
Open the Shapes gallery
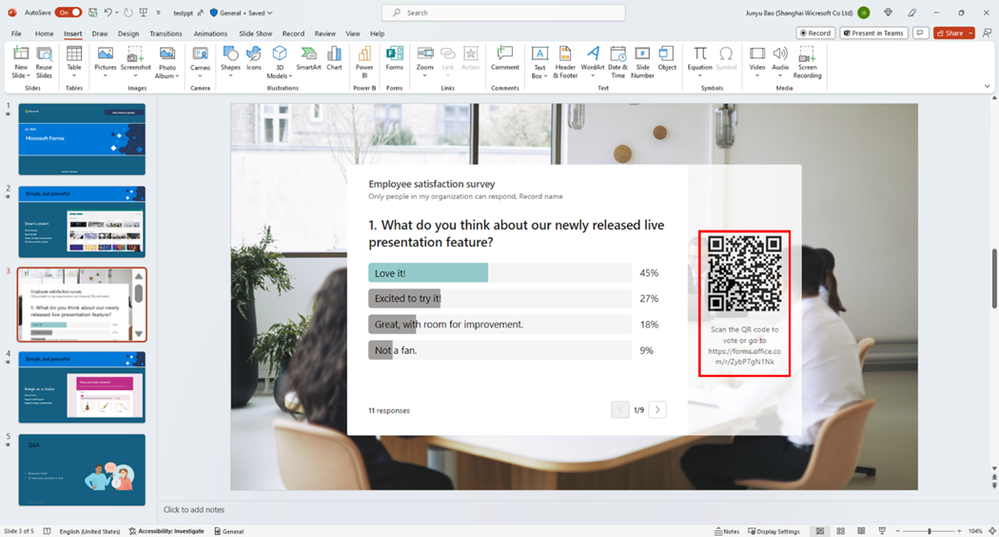(230, 62)
